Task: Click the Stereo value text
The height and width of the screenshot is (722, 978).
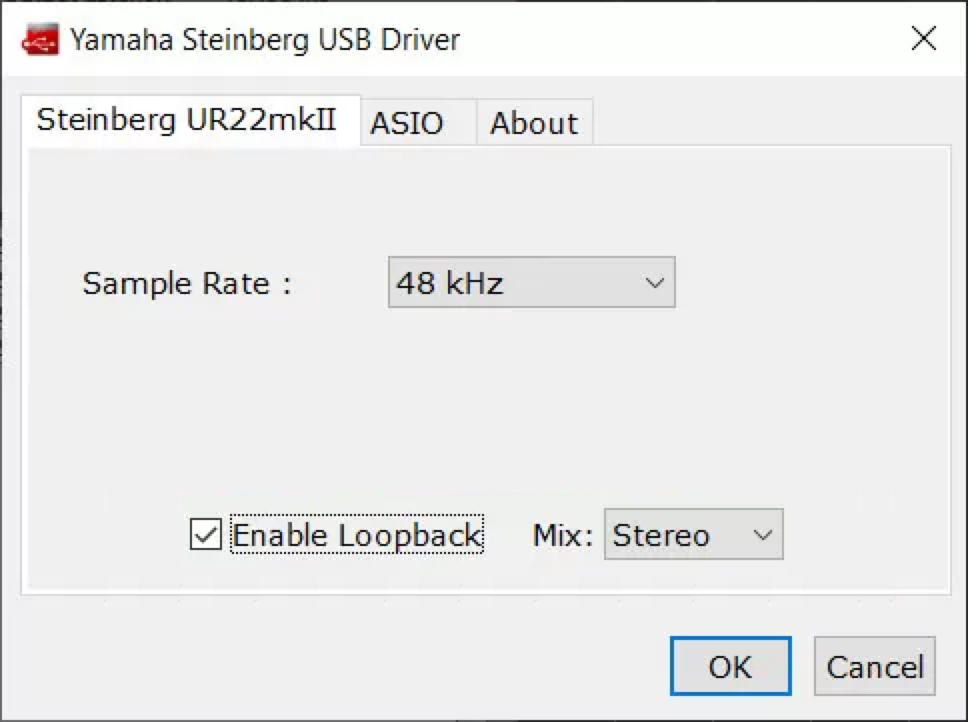Action: click(661, 535)
